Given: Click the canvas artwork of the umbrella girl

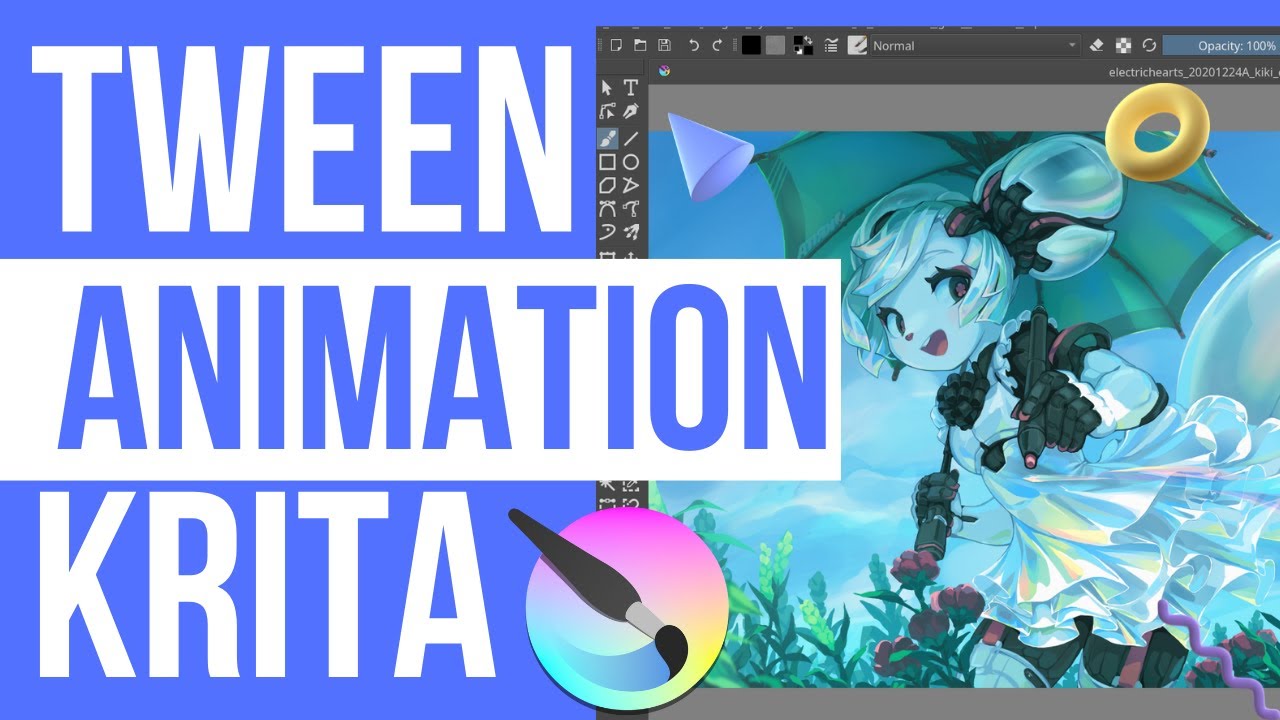Looking at the screenshot, I should point(965,410).
